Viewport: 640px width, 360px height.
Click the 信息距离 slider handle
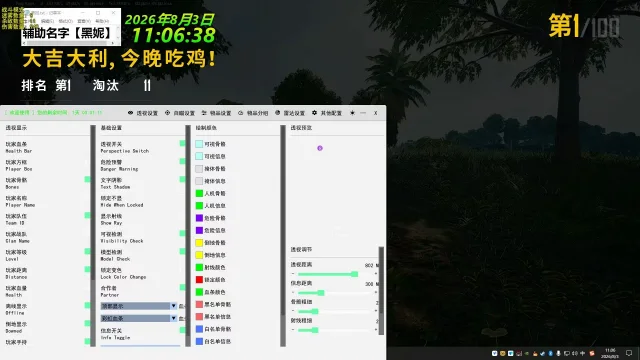pos(321,293)
